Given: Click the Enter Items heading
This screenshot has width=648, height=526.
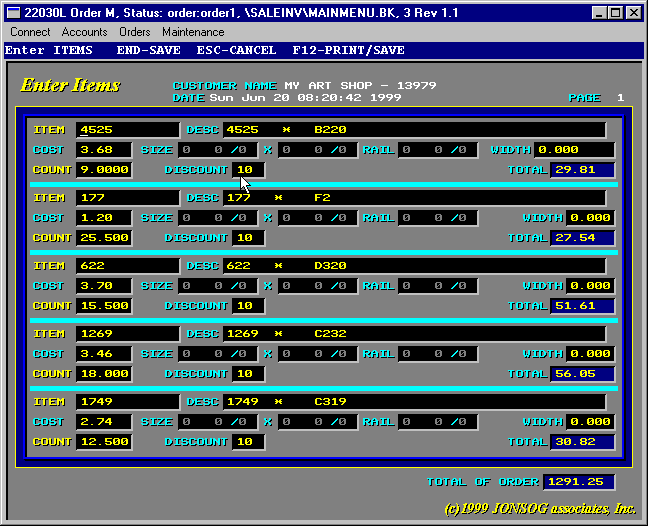Looking at the screenshot, I should pyautogui.click(x=70, y=85).
